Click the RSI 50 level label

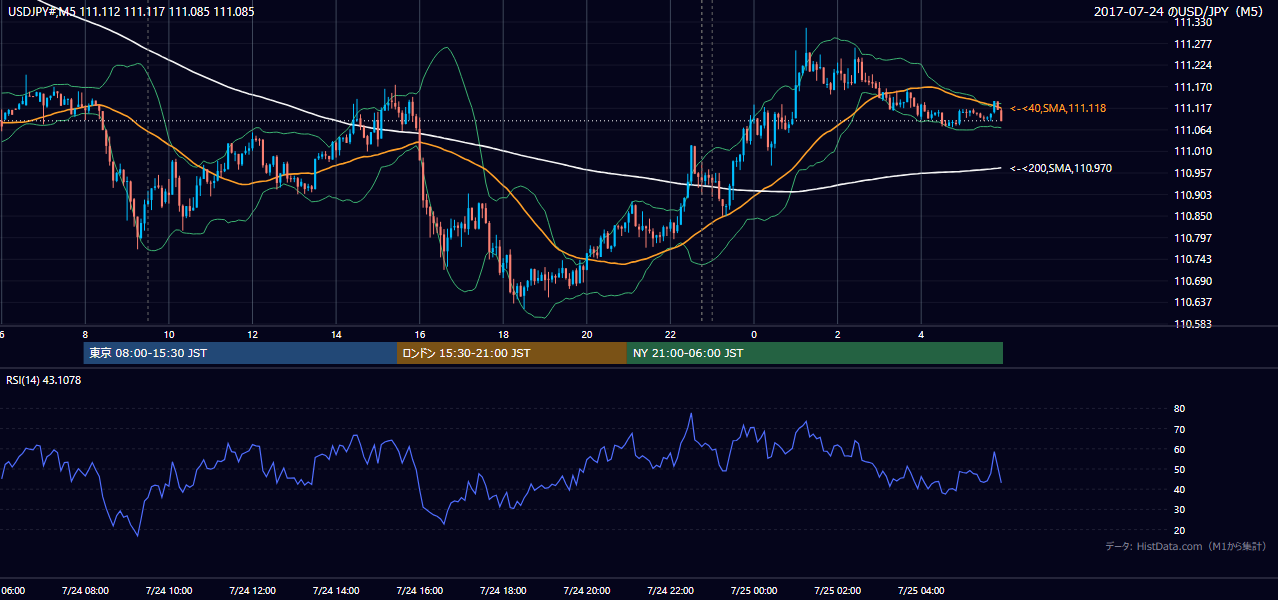point(1180,469)
